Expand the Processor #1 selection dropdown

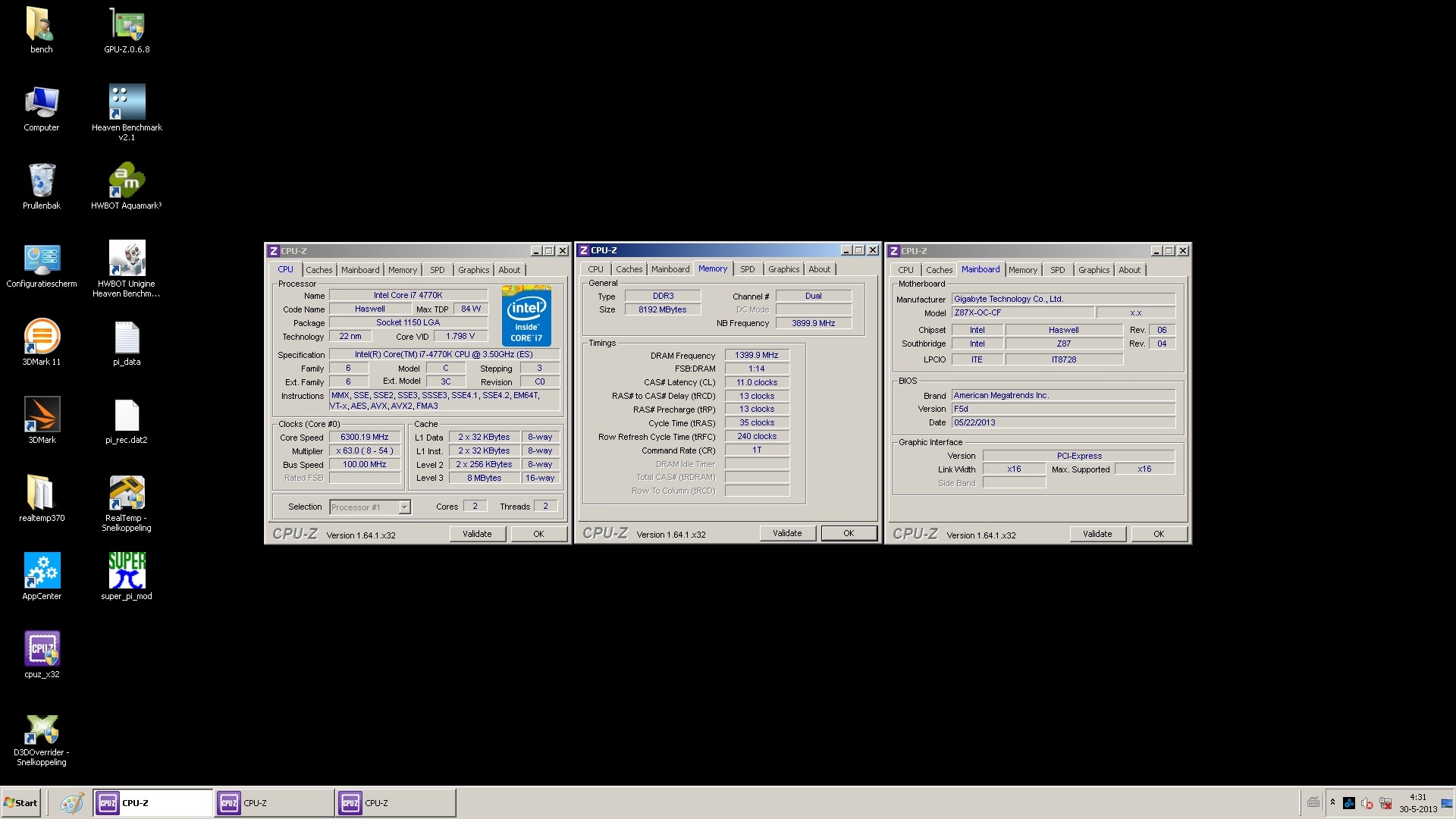coord(404,507)
